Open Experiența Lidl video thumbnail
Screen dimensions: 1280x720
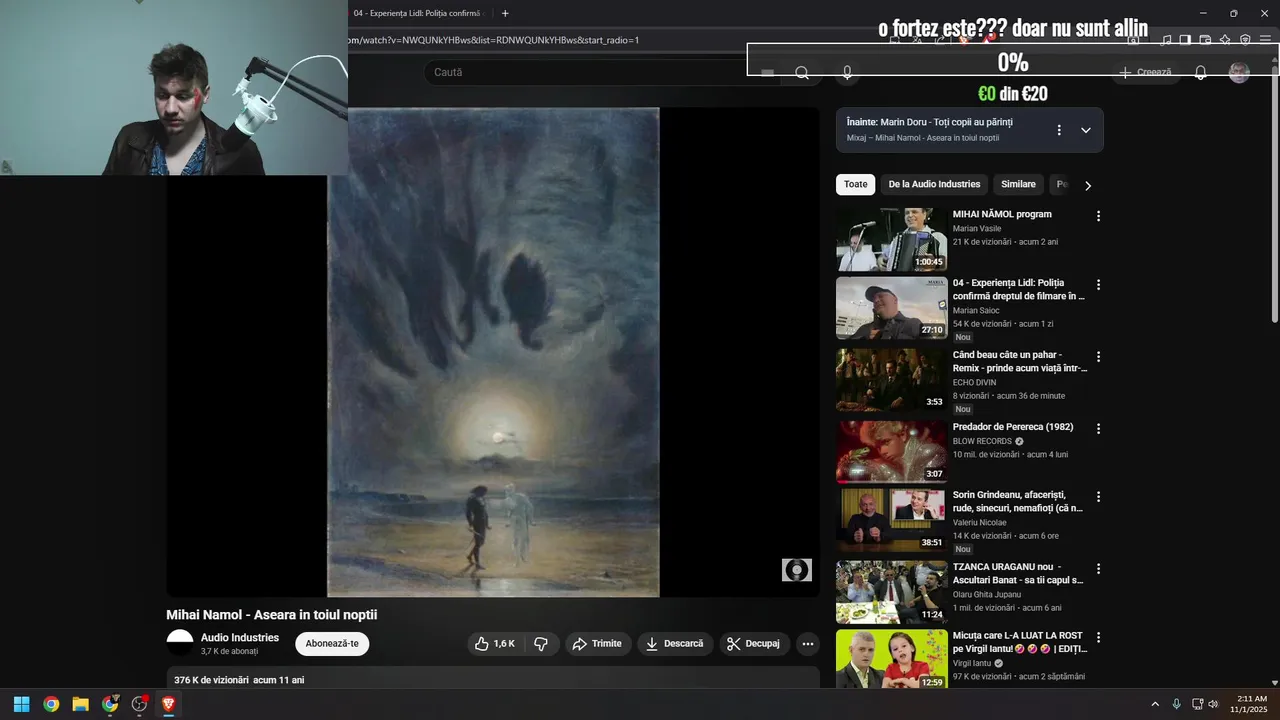tap(891, 308)
